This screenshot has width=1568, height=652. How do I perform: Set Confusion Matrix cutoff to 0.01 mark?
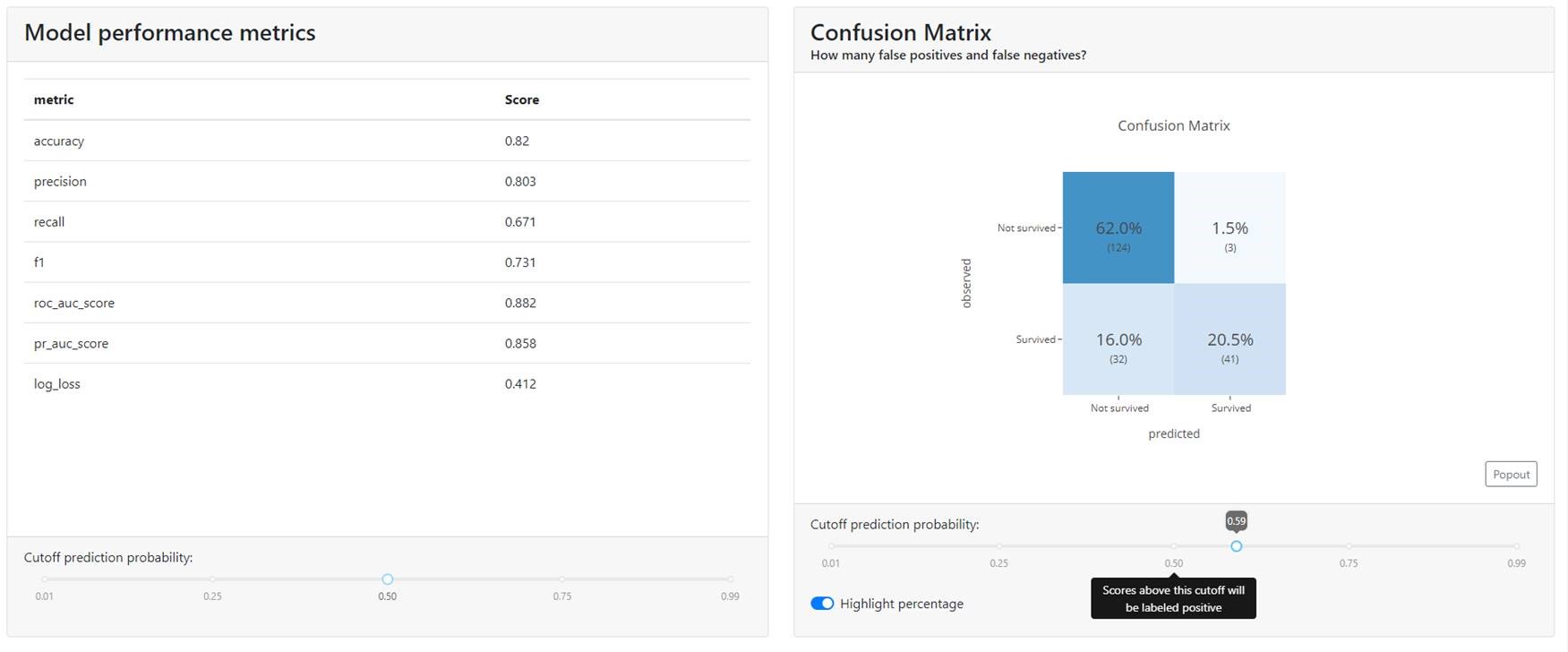(831, 546)
